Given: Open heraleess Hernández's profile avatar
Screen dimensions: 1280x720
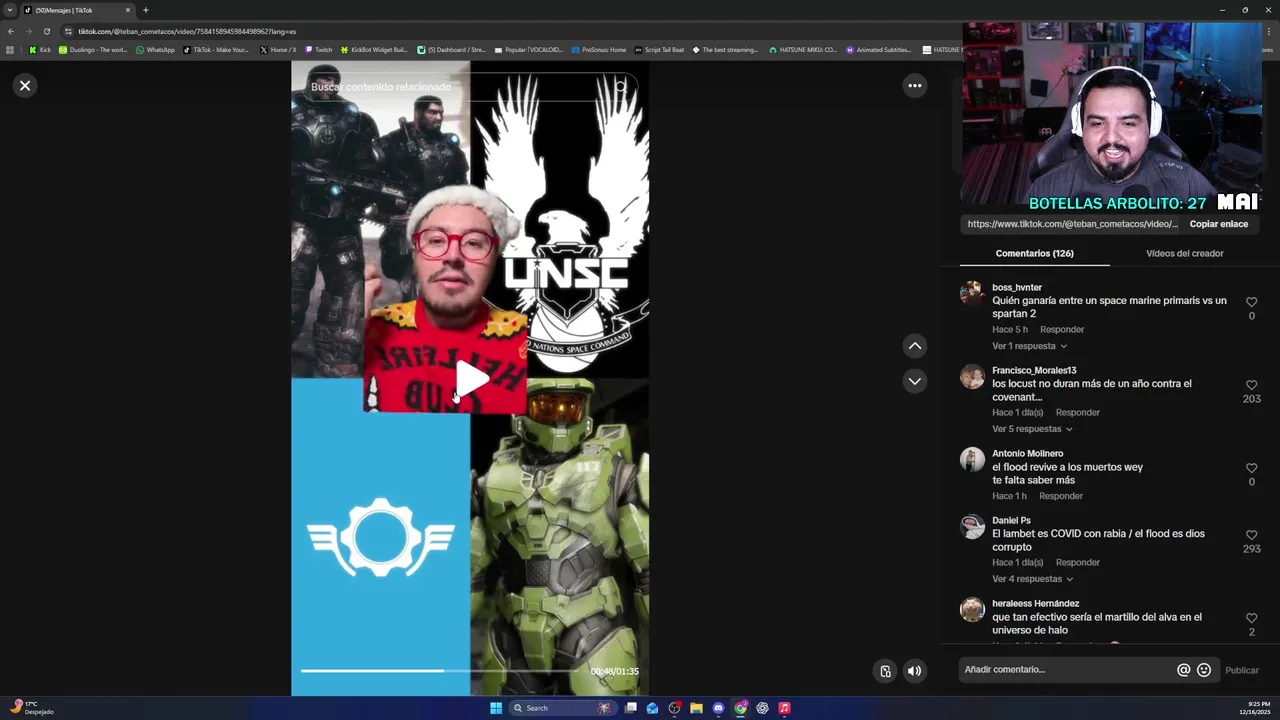Looking at the screenshot, I should click(x=972, y=609).
